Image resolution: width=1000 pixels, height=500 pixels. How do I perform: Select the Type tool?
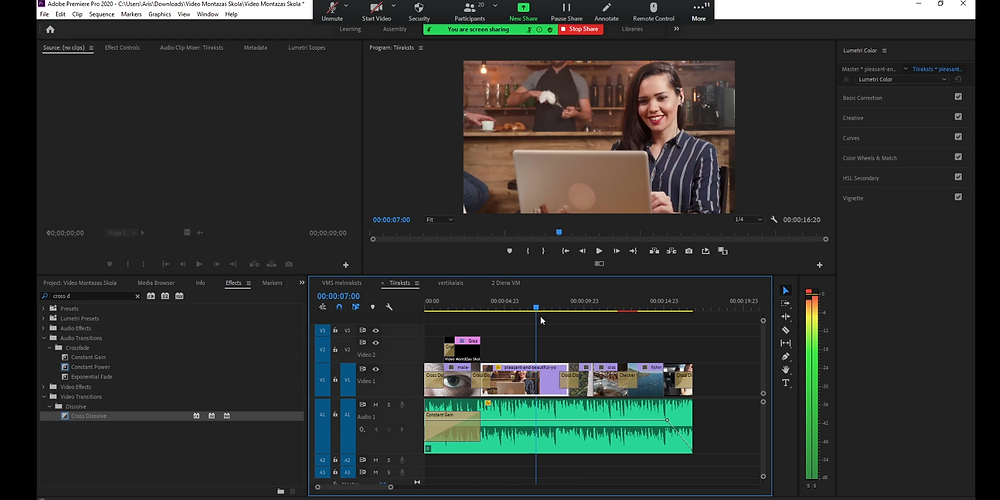point(786,383)
